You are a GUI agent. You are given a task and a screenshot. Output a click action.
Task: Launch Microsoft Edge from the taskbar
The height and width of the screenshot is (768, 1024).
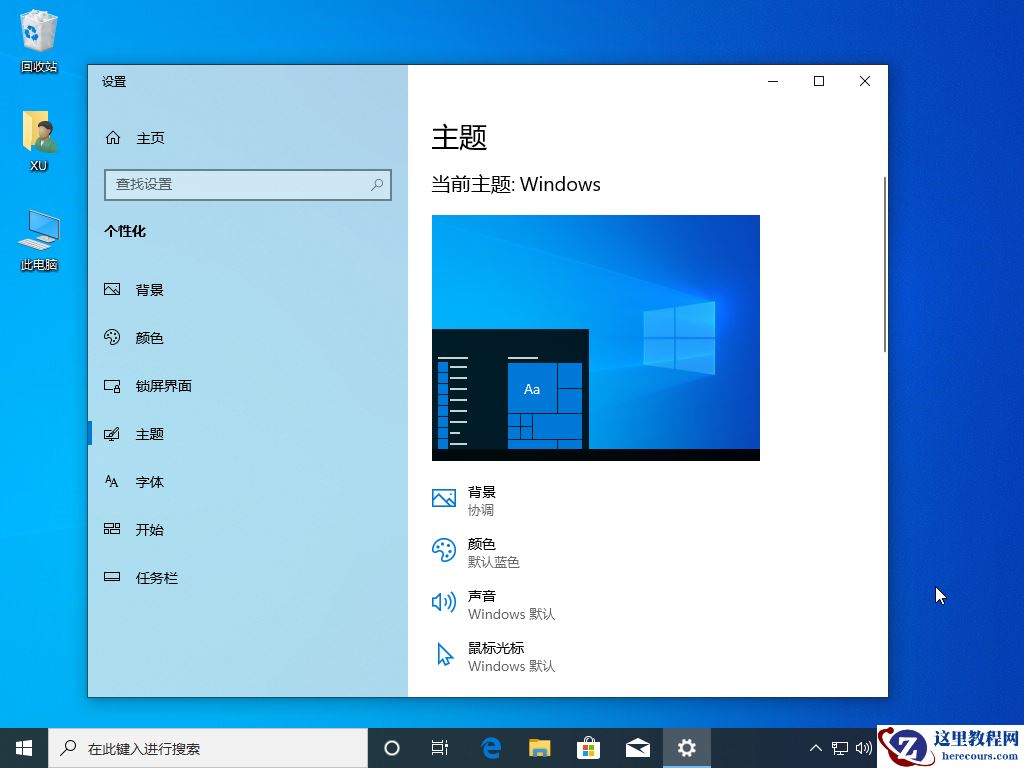click(x=490, y=747)
